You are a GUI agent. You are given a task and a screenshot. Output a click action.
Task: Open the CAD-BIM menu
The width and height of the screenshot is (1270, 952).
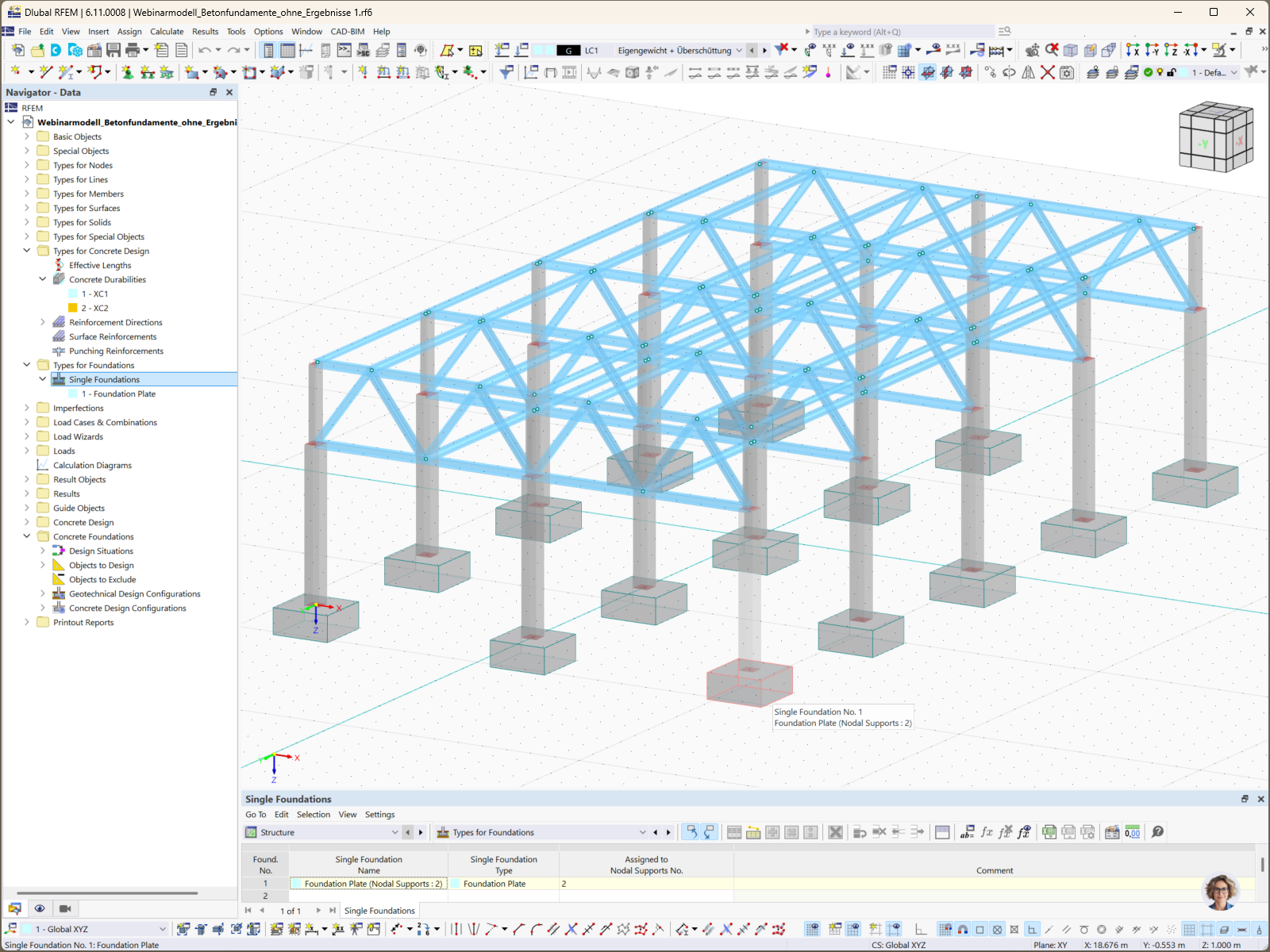(x=347, y=32)
